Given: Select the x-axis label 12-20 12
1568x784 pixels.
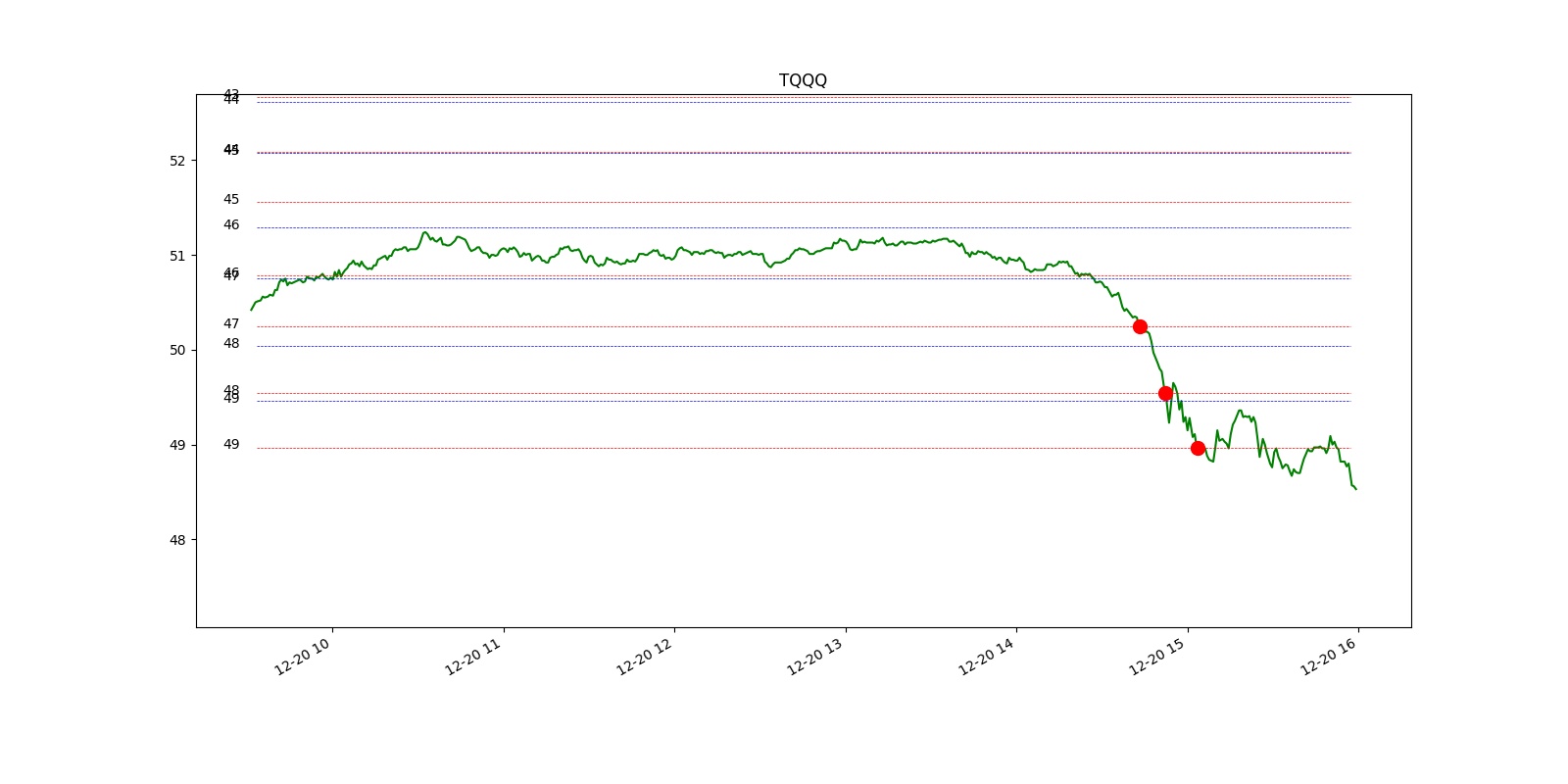Looking at the screenshot, I should (646, 655).
